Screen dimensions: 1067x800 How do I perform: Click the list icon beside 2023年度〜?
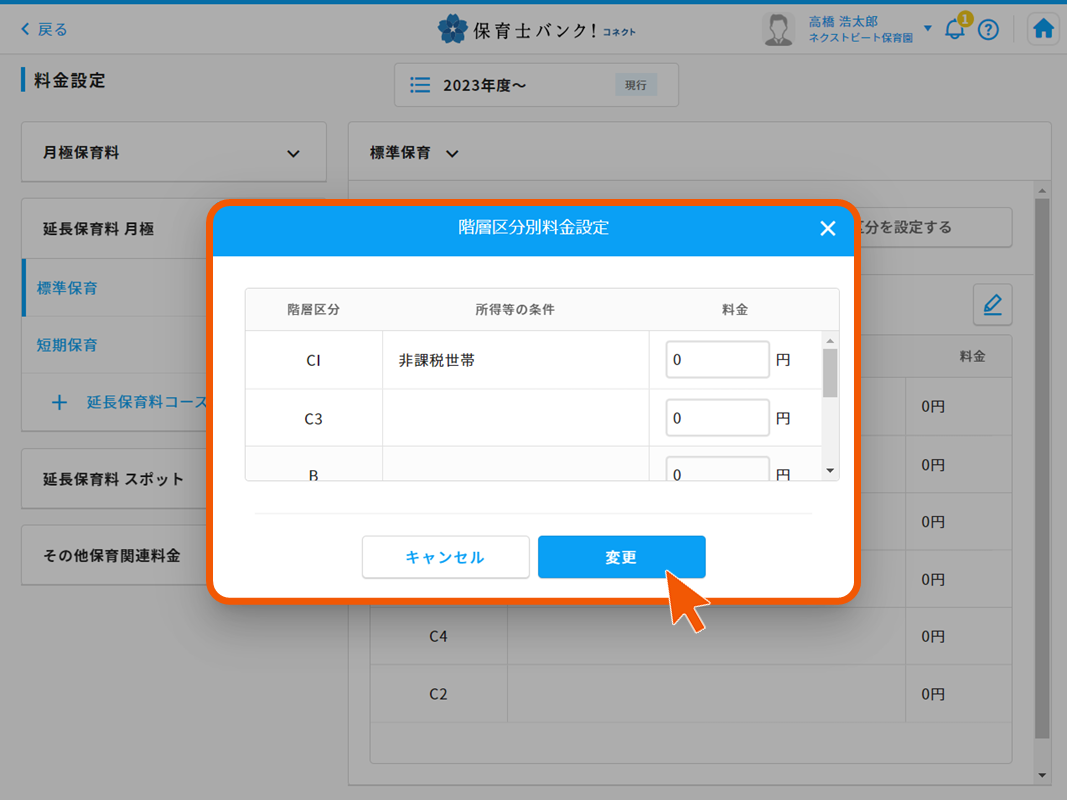click(421, 86)
